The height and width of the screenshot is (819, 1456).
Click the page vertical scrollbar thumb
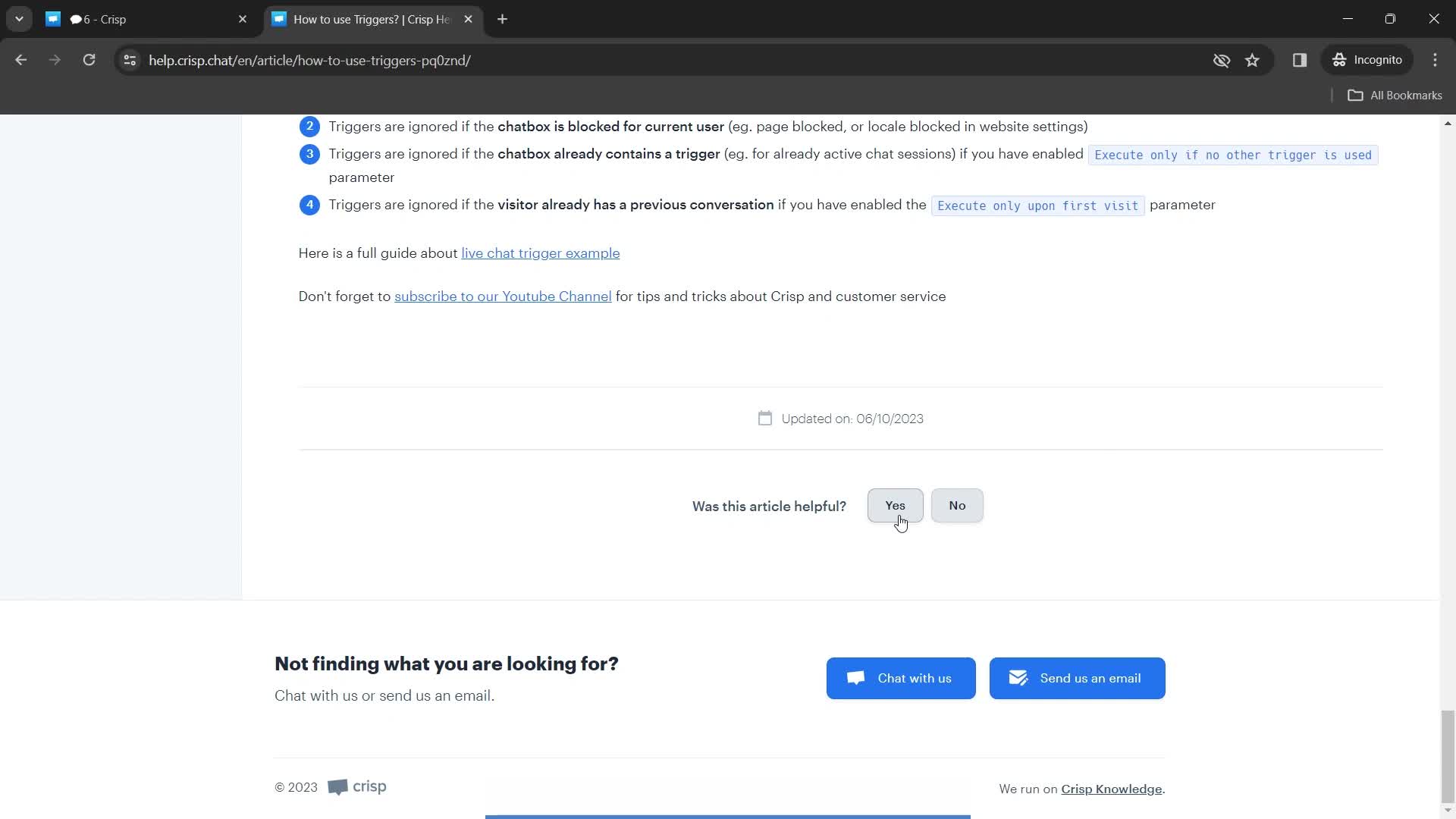pos(1448,756)
